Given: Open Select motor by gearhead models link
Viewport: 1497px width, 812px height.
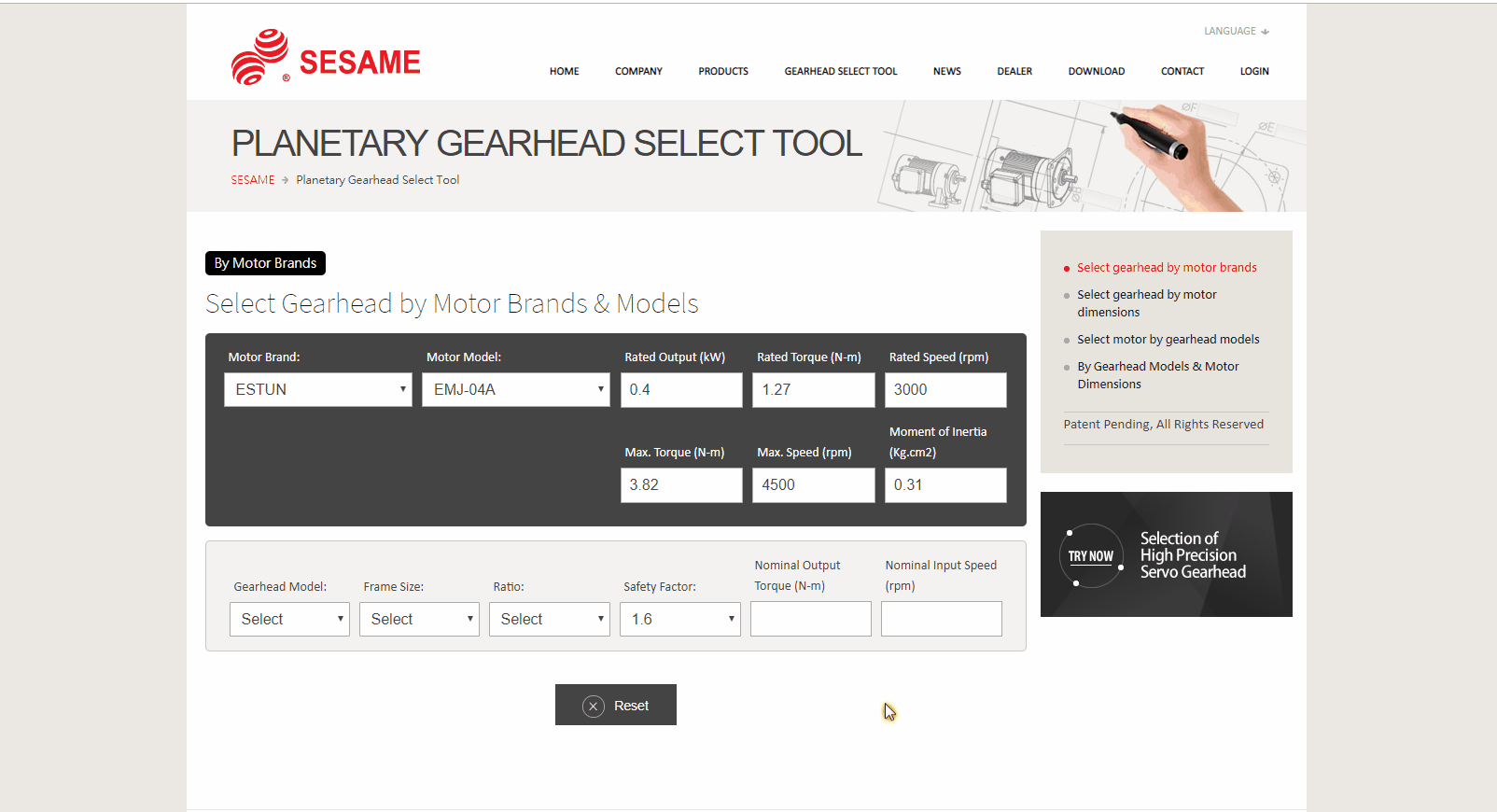Looking at the screenshot, I should [x=1168, y=340].
